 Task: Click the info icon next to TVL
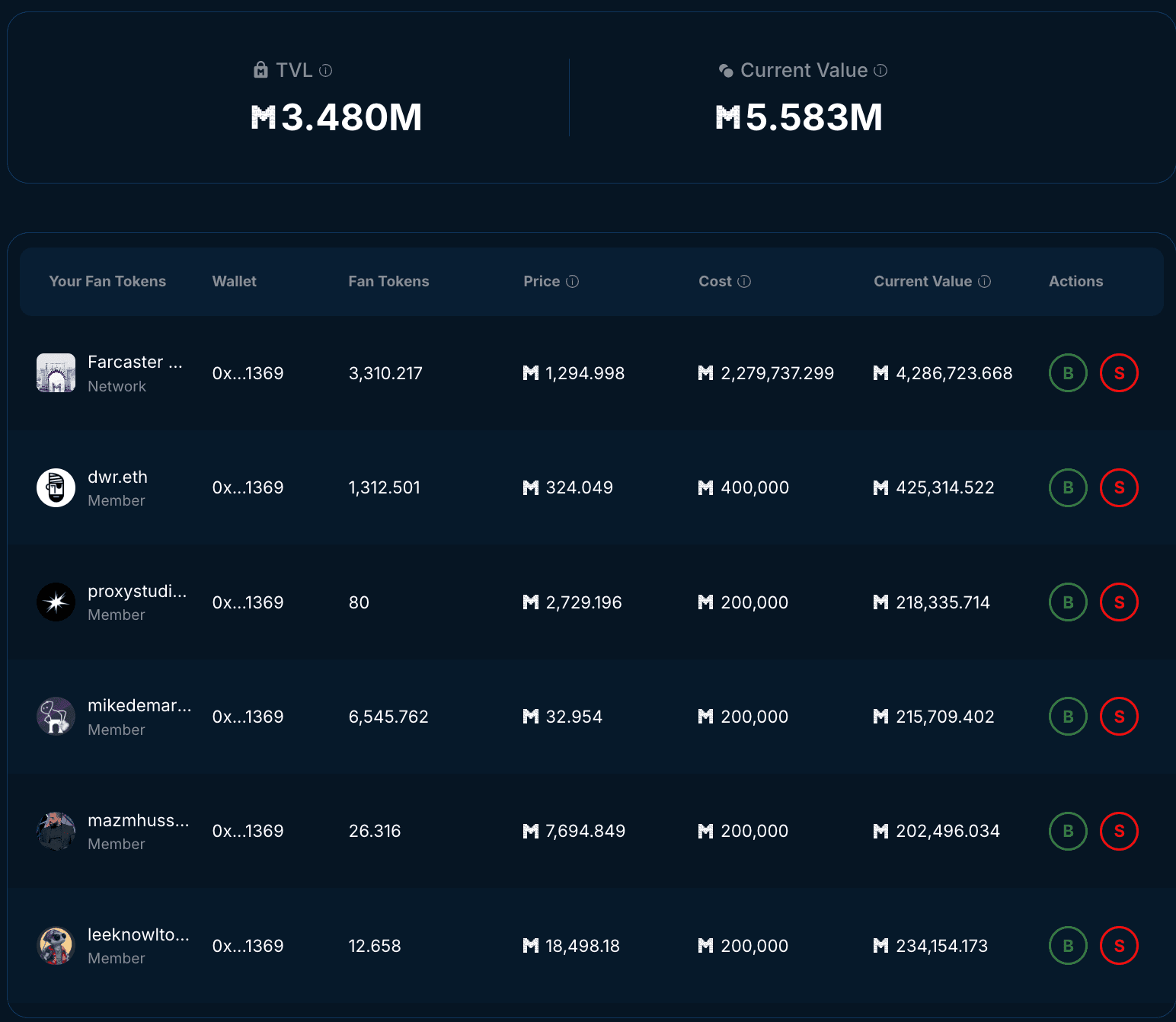point(325,71)
